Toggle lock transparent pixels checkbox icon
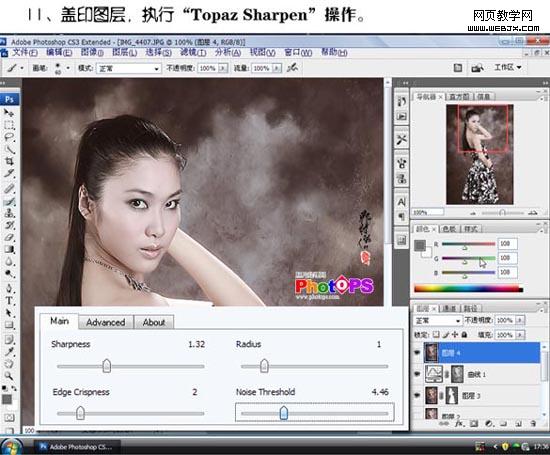550x455 pixels. click(436, 335)
